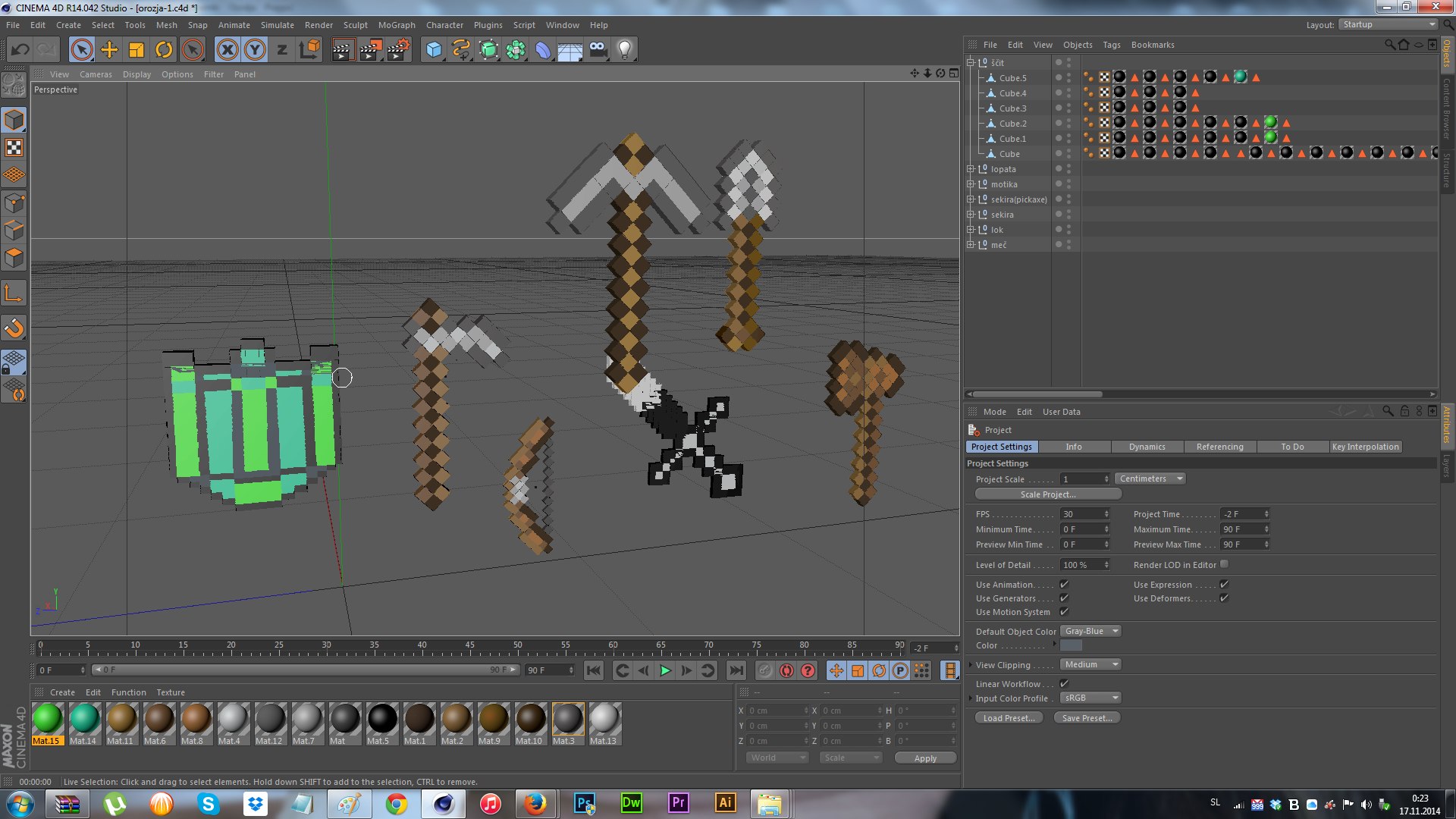Toggle Use Motion System checkbox

1064,611
